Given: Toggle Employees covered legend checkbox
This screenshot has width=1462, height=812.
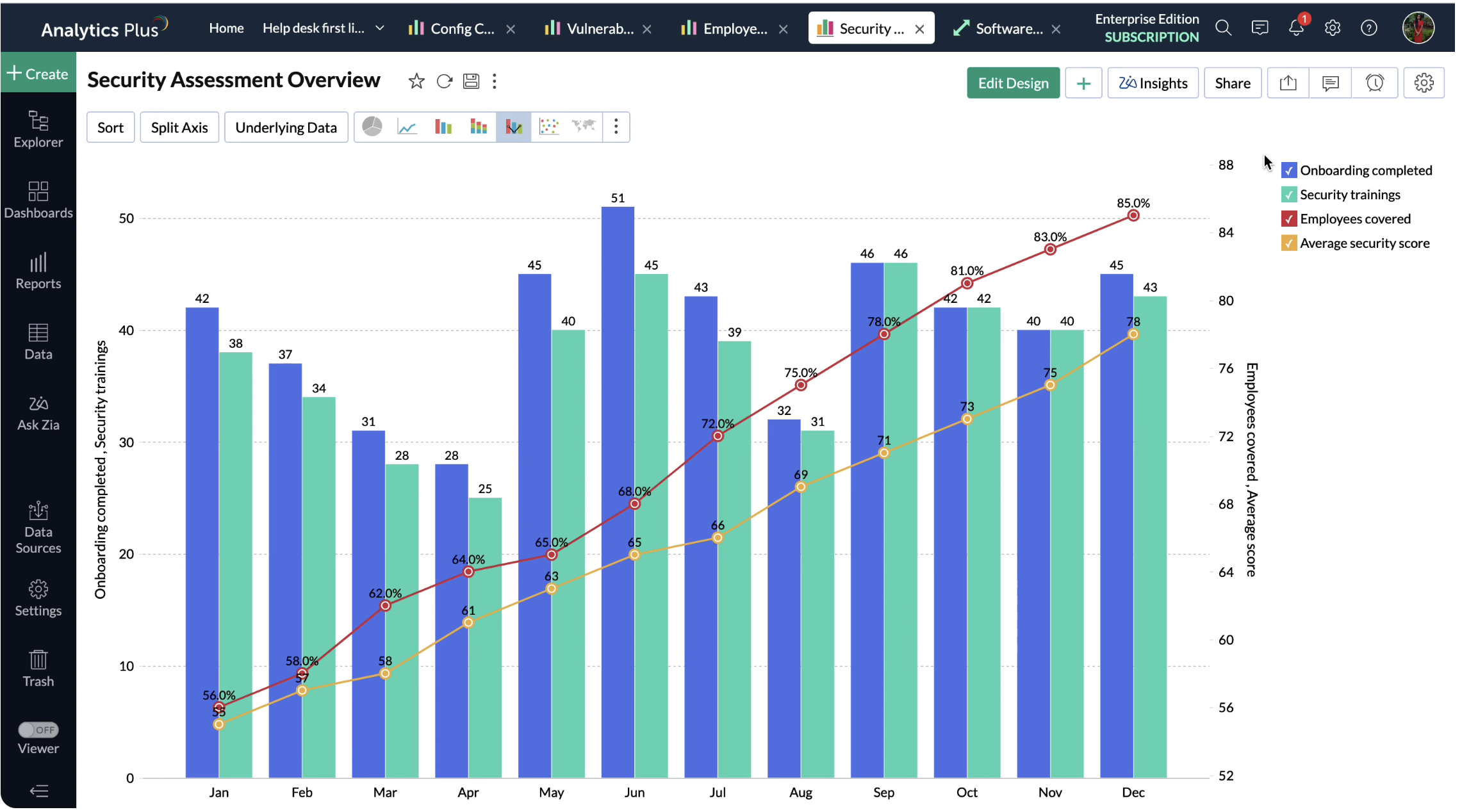Looking at the screenshot, I should (x=1289, y=219).
